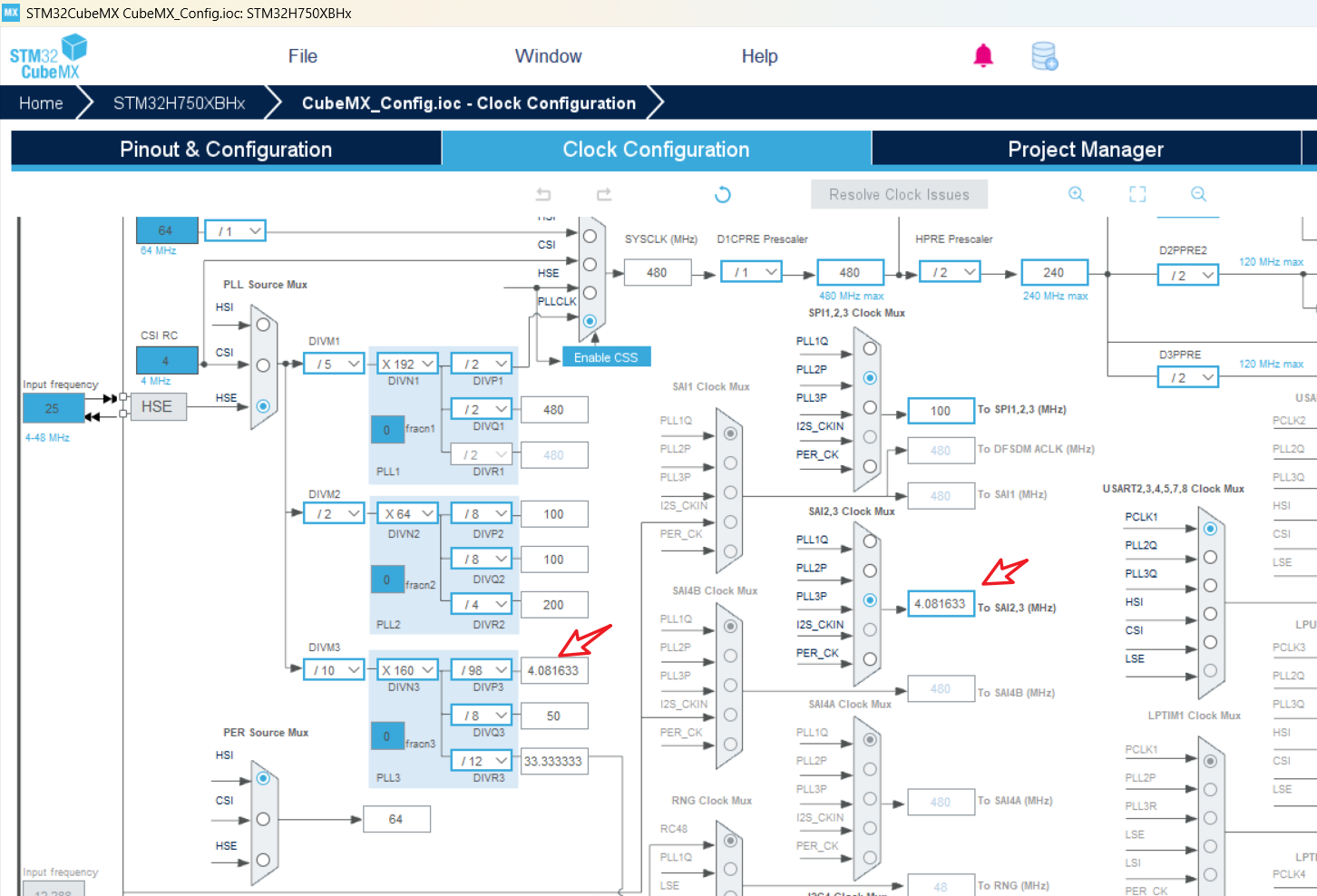Screen dimensions: 1317x896
Task: Click the redo arrow in clock toolbar
Action: click(x=604, y=194)
